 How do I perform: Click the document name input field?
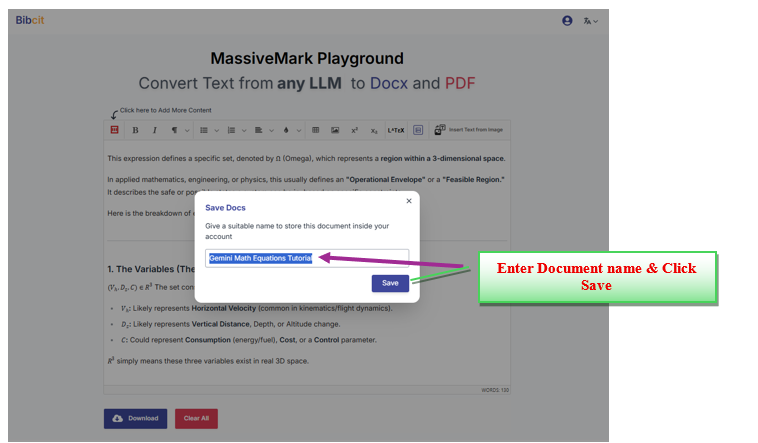coord(307,258)
